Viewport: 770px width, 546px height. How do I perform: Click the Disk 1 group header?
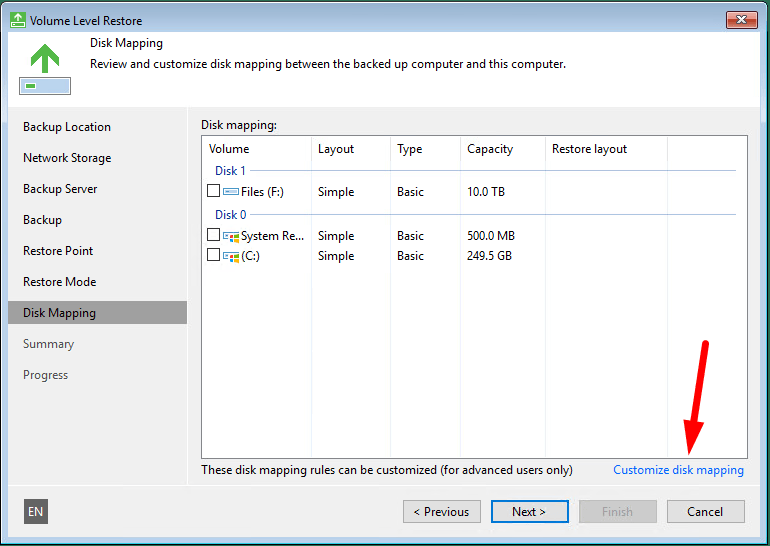(230, 170)
